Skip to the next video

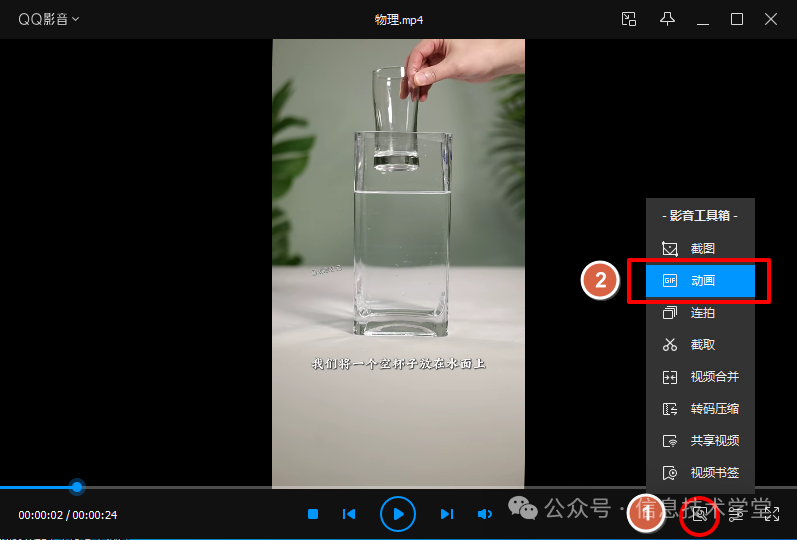[x=447, y=514]
